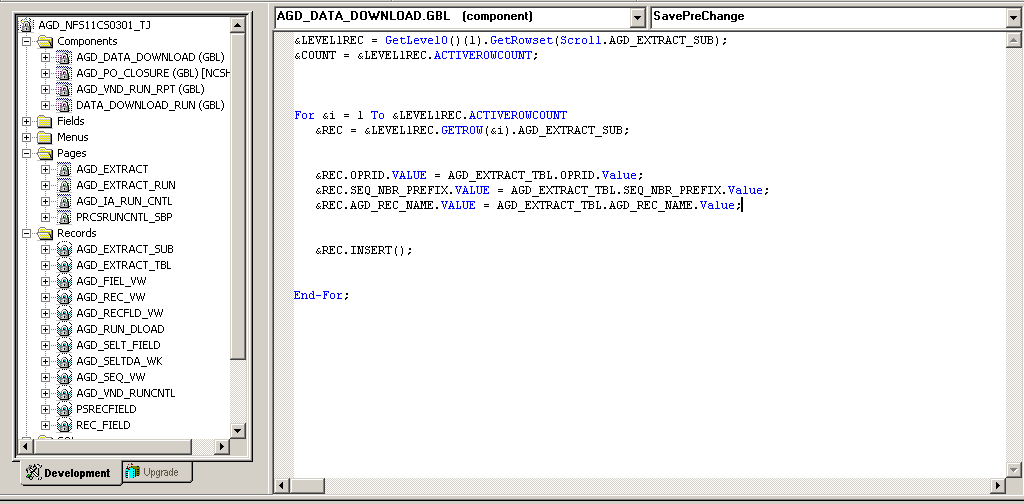Code editor horizontal scroll left arrow
Viewport: 1024px width, 504px height.
(x=281, y=486)
